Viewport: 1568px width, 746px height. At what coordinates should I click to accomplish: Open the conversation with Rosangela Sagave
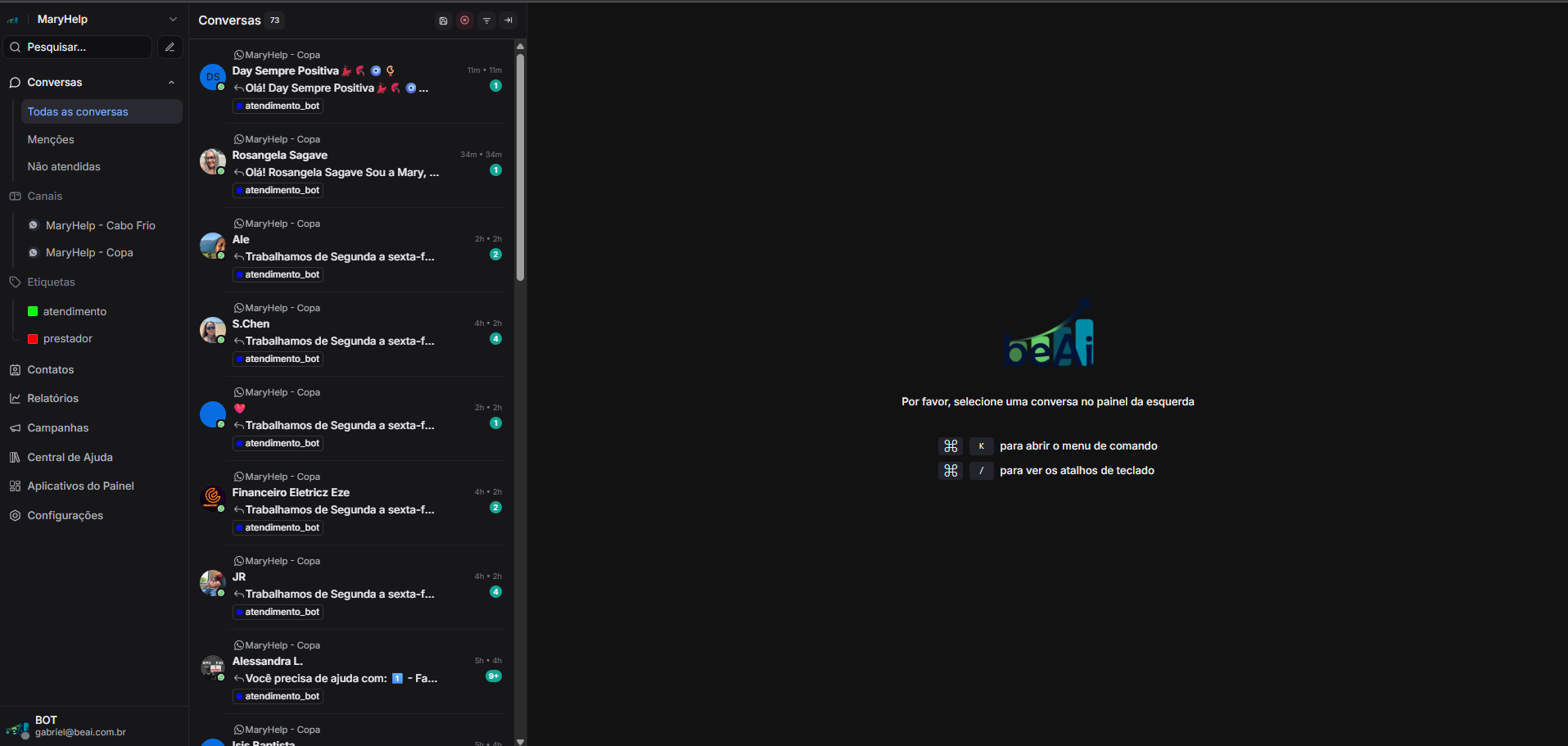click(344, 164)
